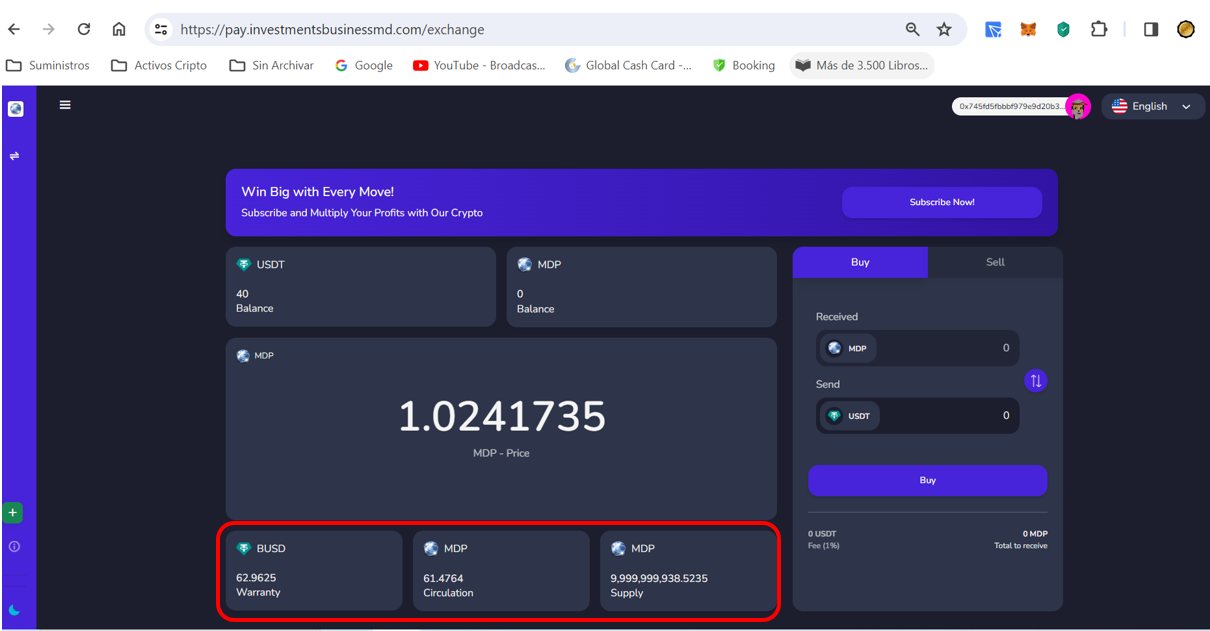
Task: Toggle the browser side panel
Action: 1151,30
